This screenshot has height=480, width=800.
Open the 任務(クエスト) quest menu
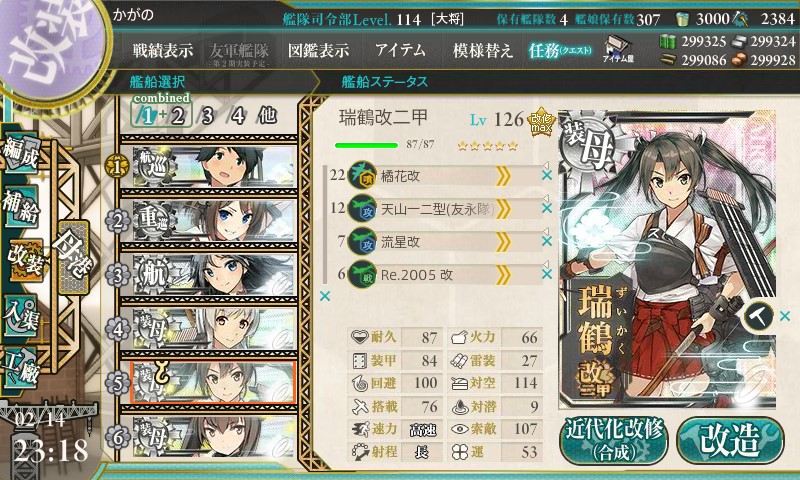(560, 50)
